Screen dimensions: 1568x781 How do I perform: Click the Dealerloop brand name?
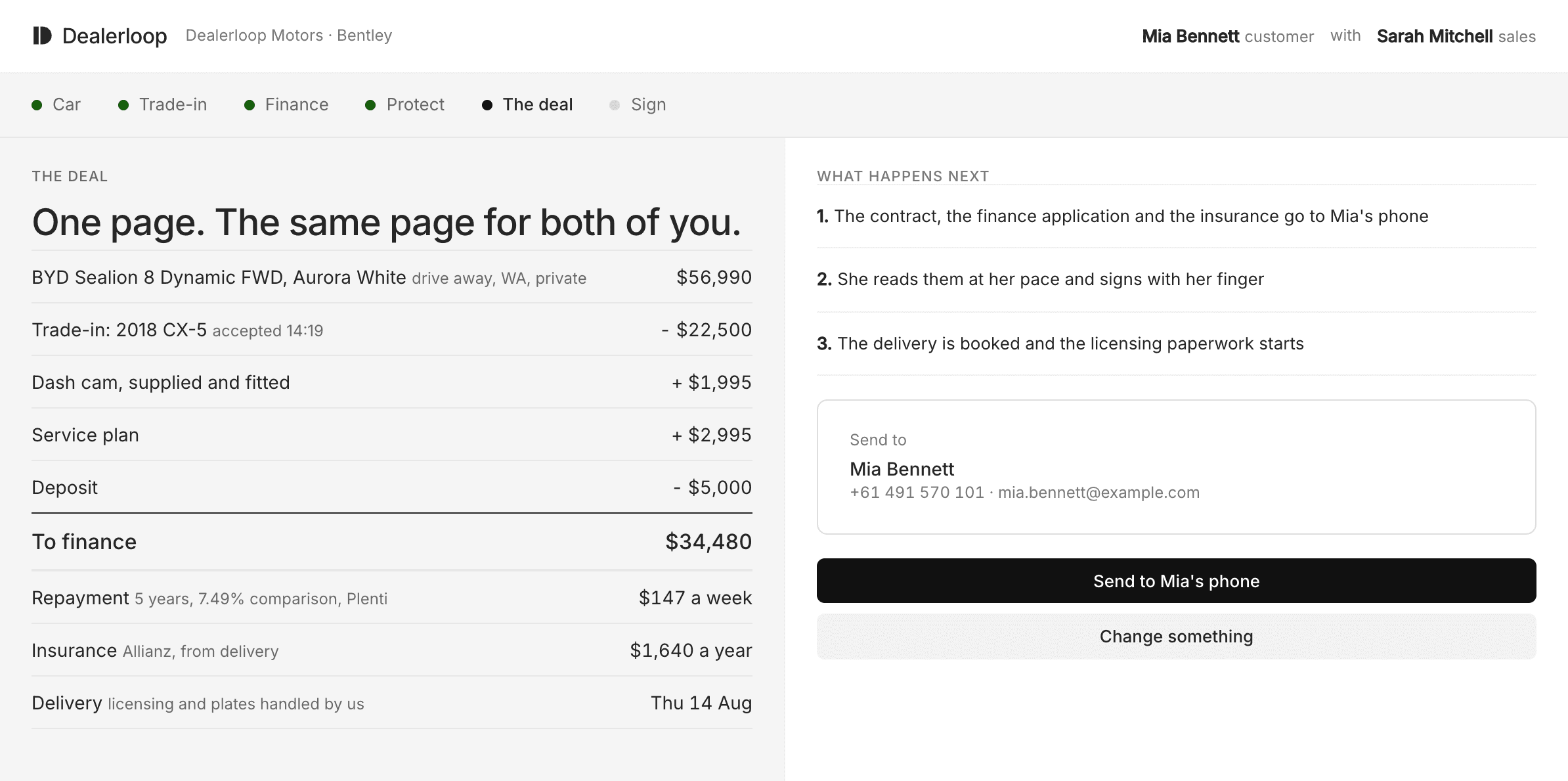tap(115, 36)
